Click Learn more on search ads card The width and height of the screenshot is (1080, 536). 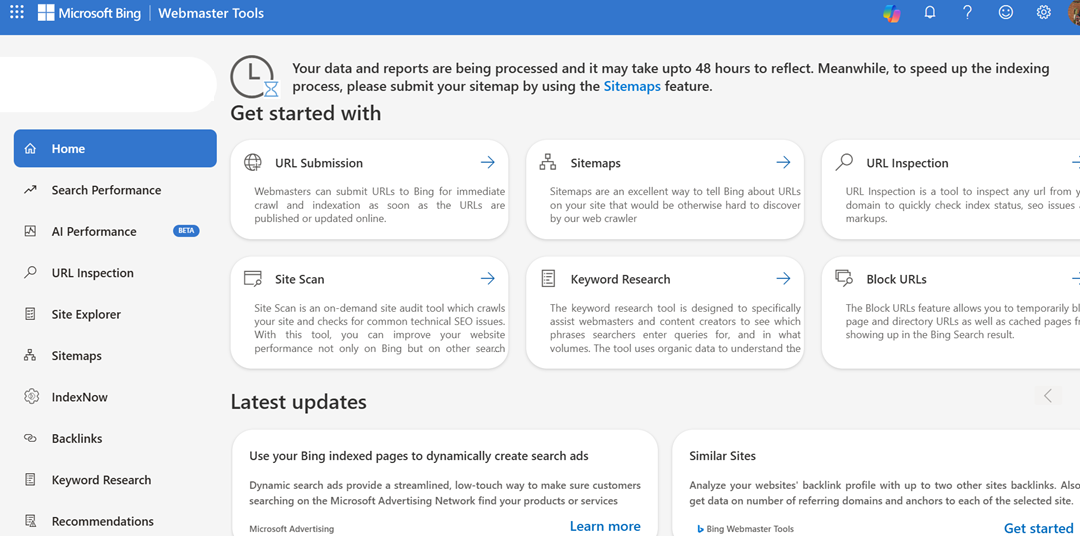[605, 526]
